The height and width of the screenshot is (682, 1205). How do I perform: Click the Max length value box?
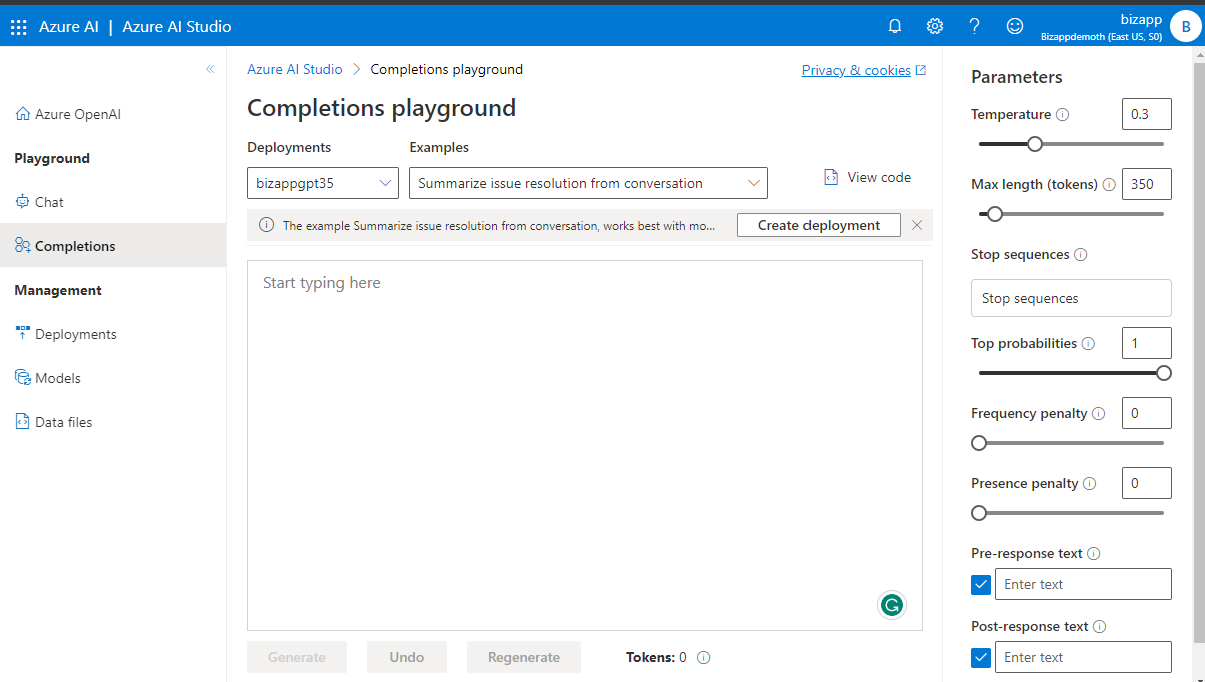click(x=1147, y=184)
